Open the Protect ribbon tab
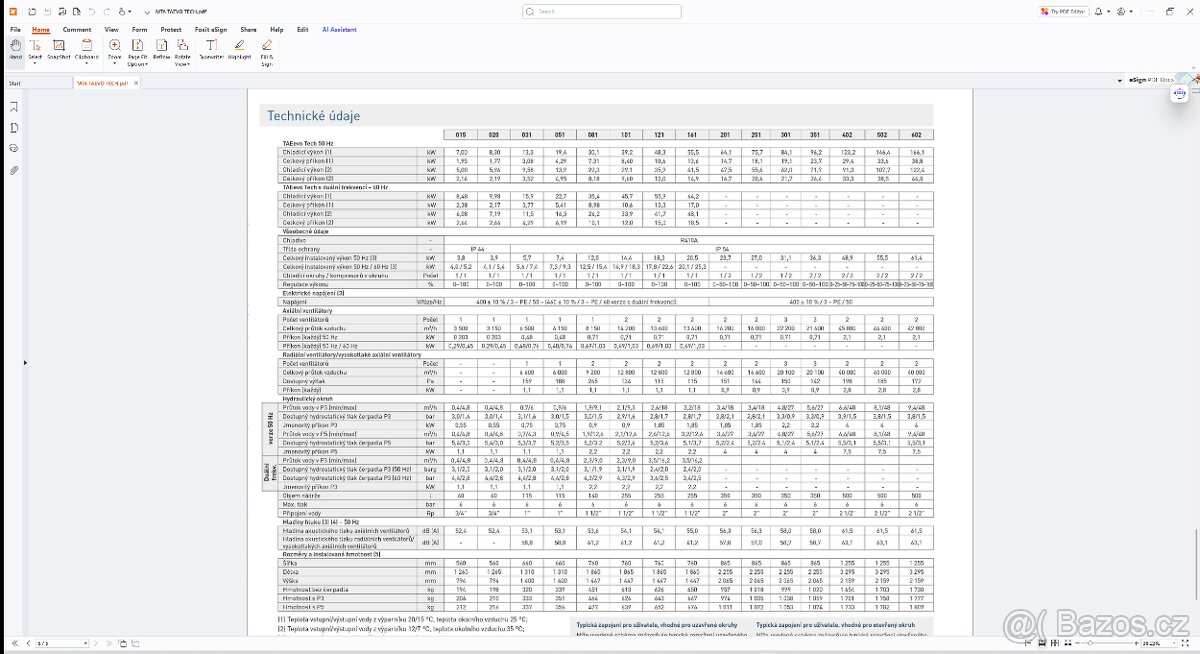The height and width of the screenshot is (654, 1200). (x=171, y=30)
